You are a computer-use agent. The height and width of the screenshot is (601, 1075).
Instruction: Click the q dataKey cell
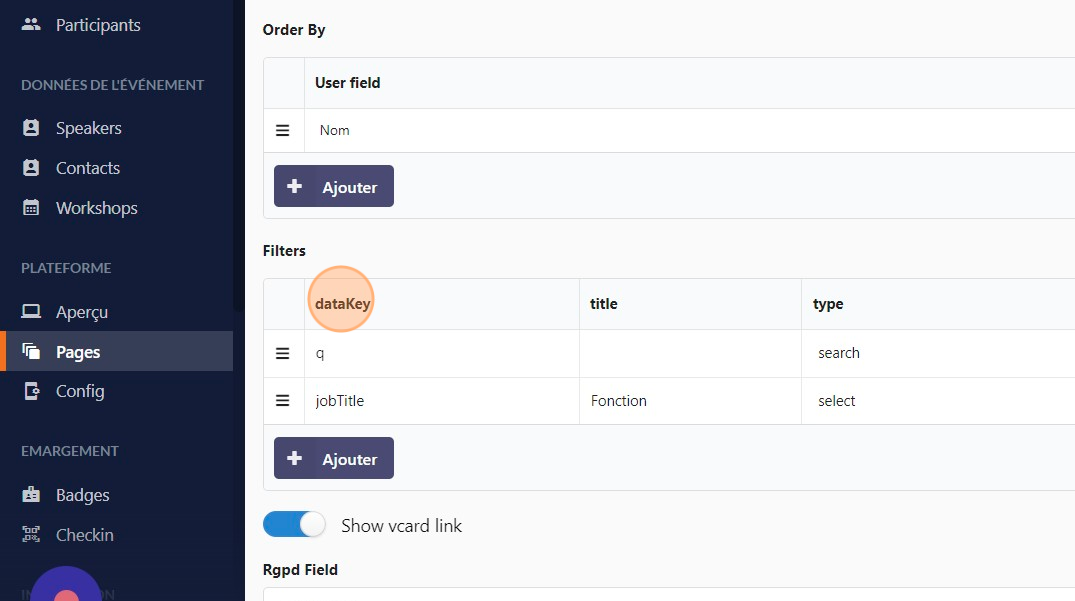[x=440, y=353]
